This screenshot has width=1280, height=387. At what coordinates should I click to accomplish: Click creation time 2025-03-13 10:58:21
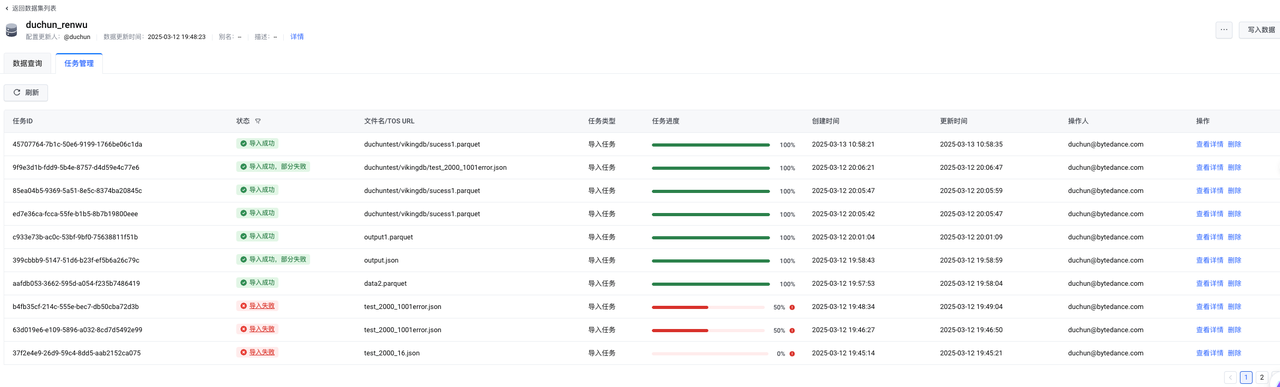[843, 144]
